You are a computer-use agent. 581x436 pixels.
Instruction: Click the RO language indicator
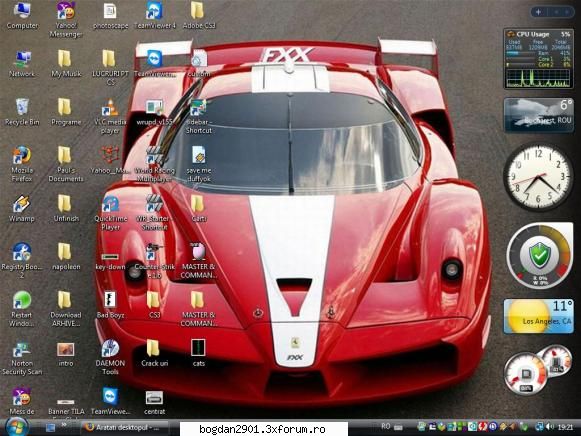(x=386, y=426)
